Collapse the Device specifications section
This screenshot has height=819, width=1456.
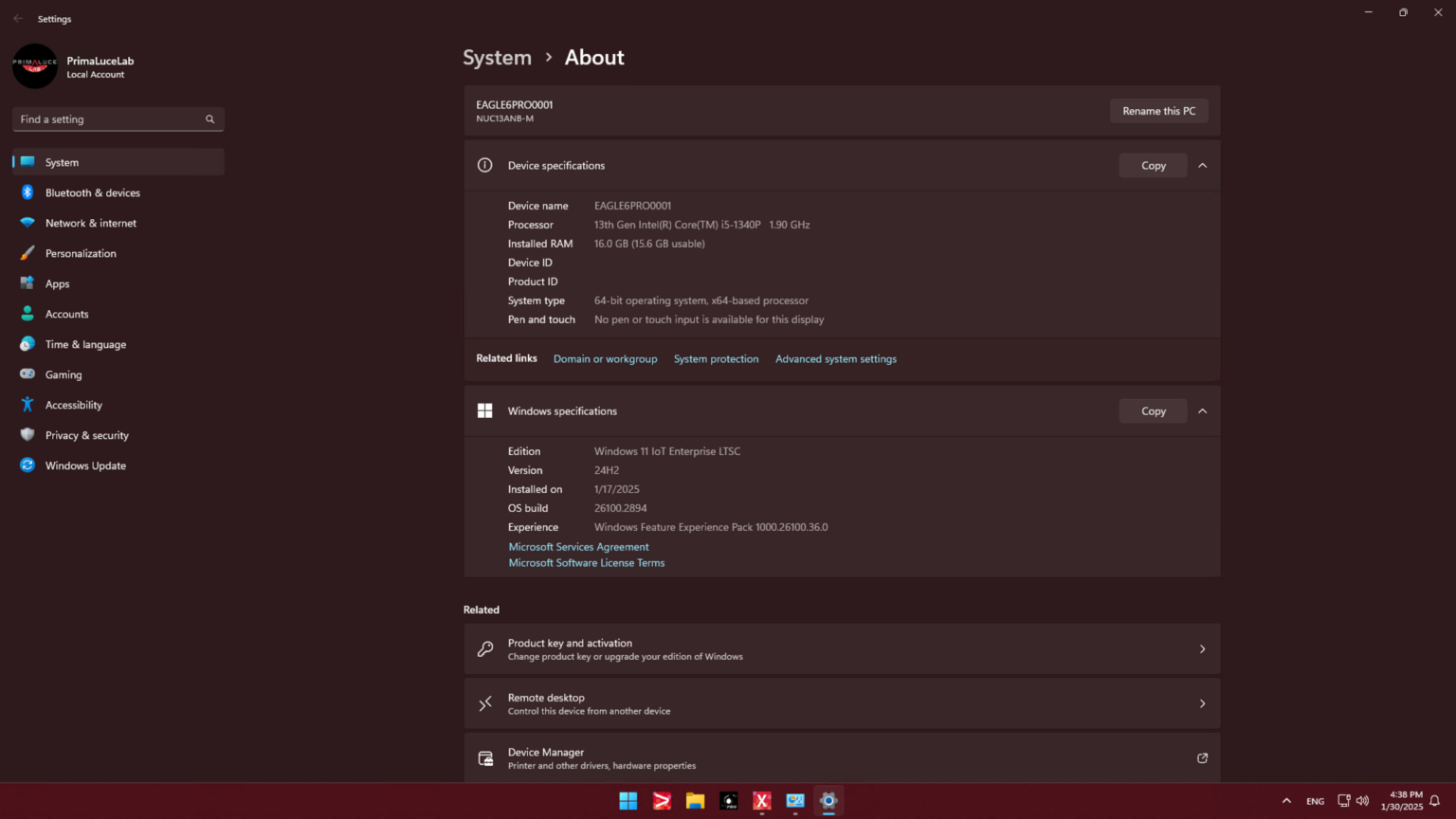(1202, 165)
